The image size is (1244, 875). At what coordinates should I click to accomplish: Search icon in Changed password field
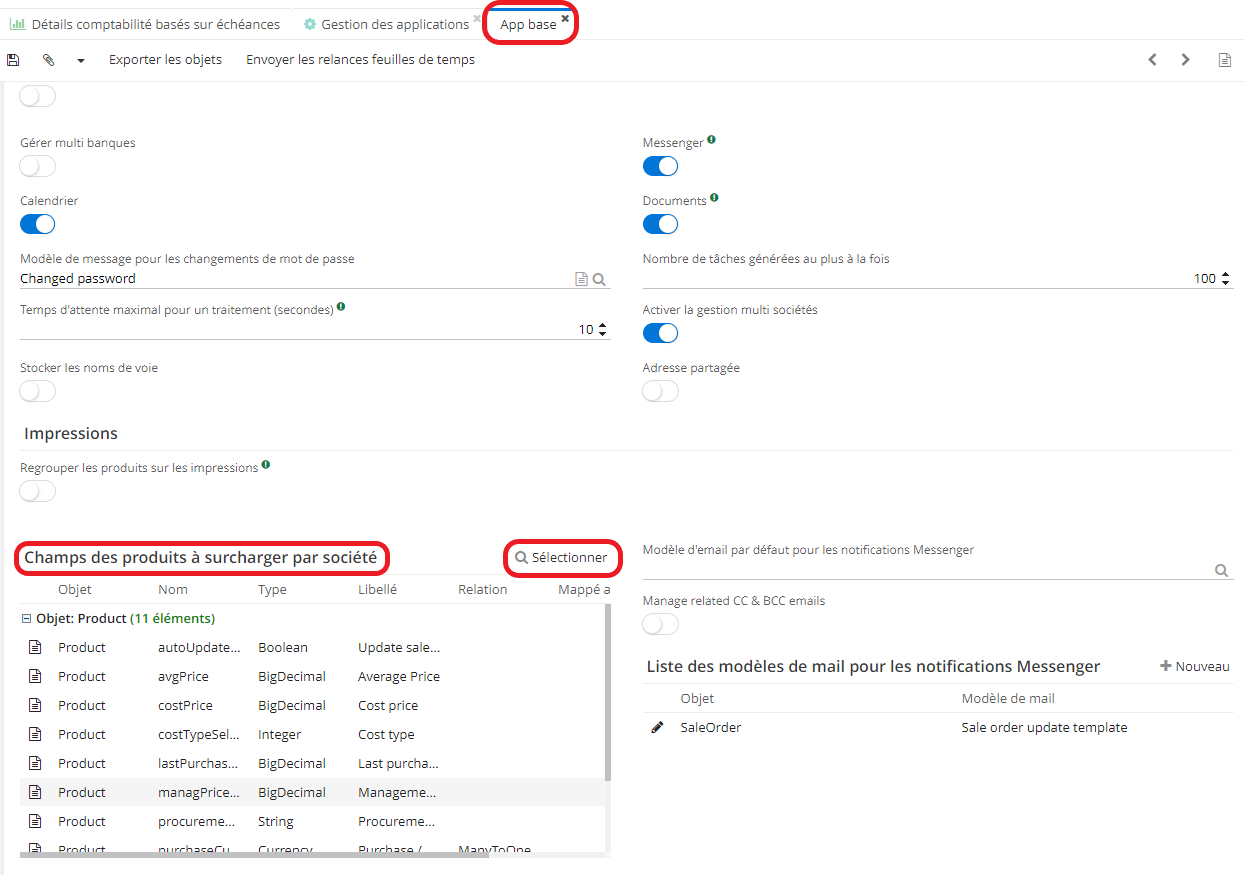[599, 280]
